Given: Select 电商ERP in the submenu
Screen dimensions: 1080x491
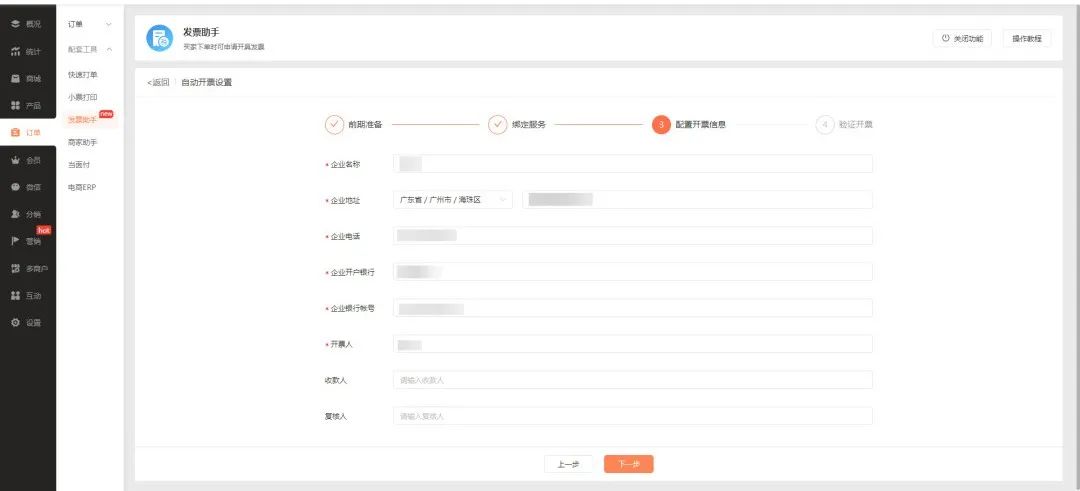Looking at the screenshot, I should coord(83,187).
